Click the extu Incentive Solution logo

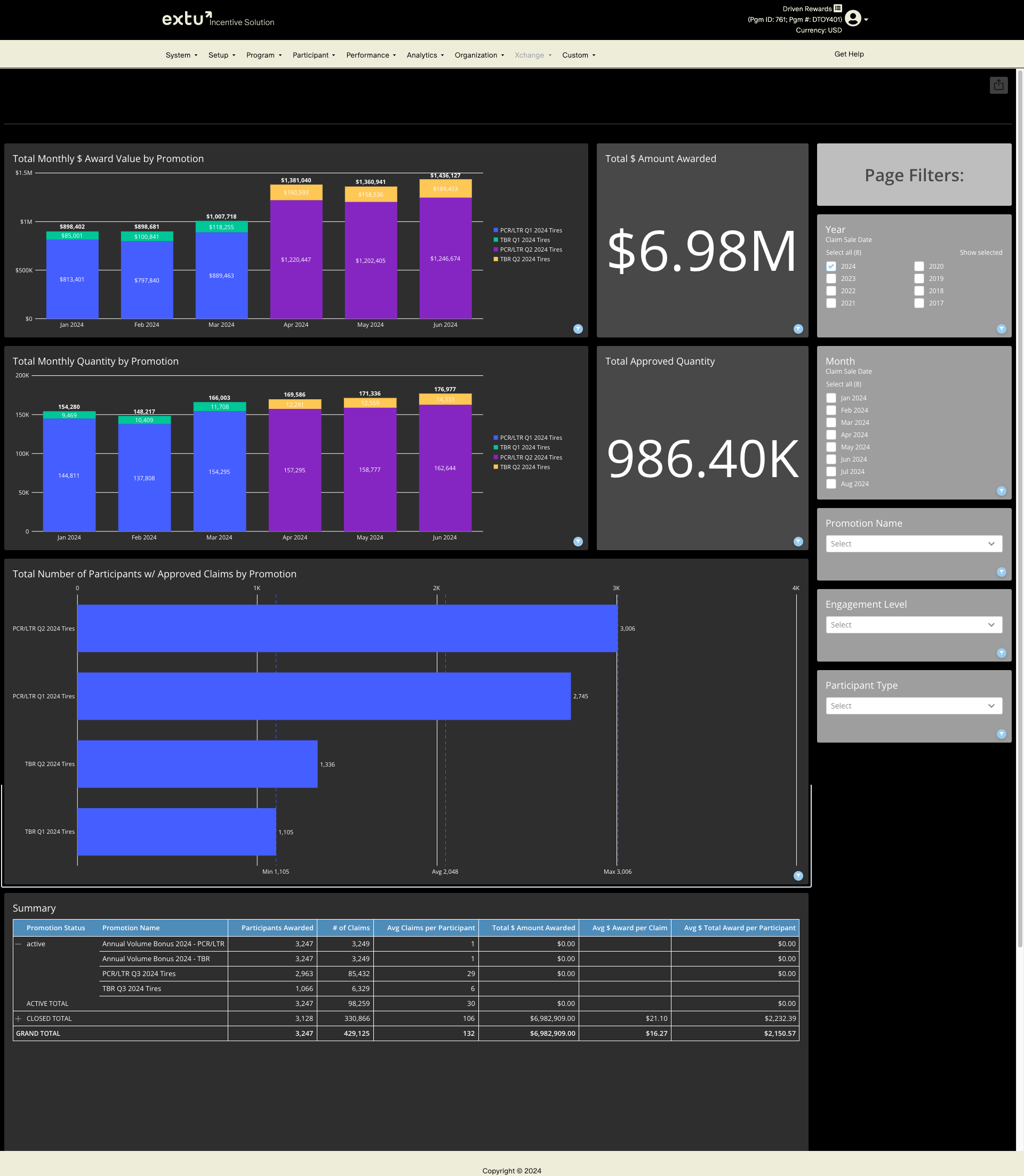[218, 19]
